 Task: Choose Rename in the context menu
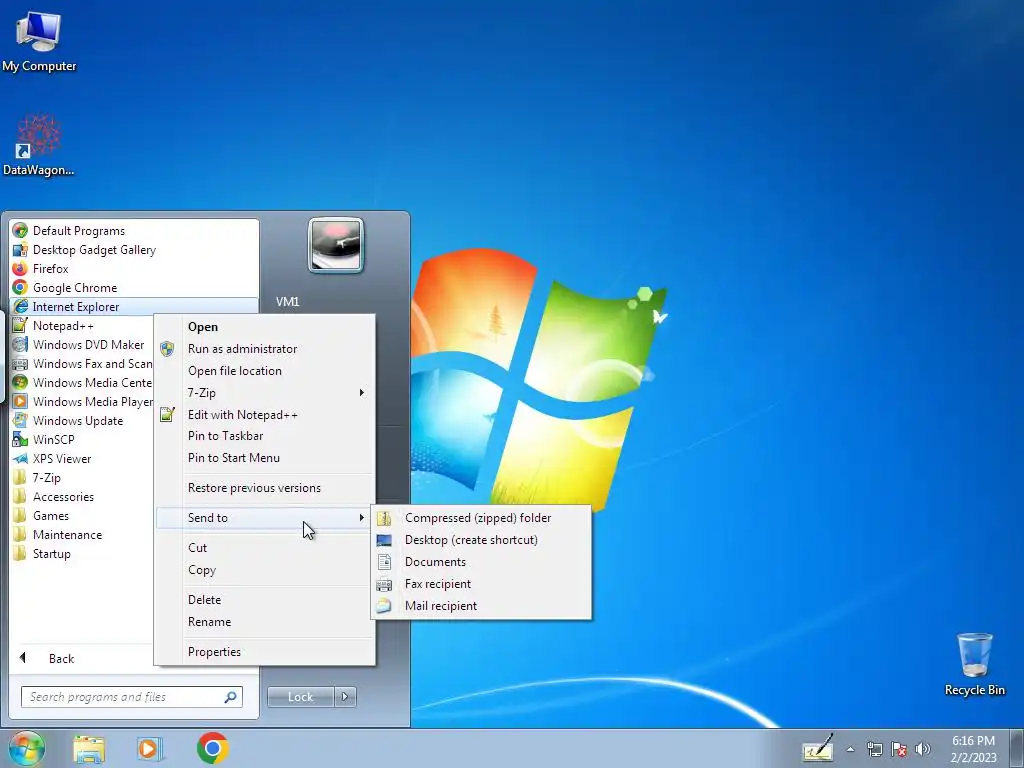point(264,622)
